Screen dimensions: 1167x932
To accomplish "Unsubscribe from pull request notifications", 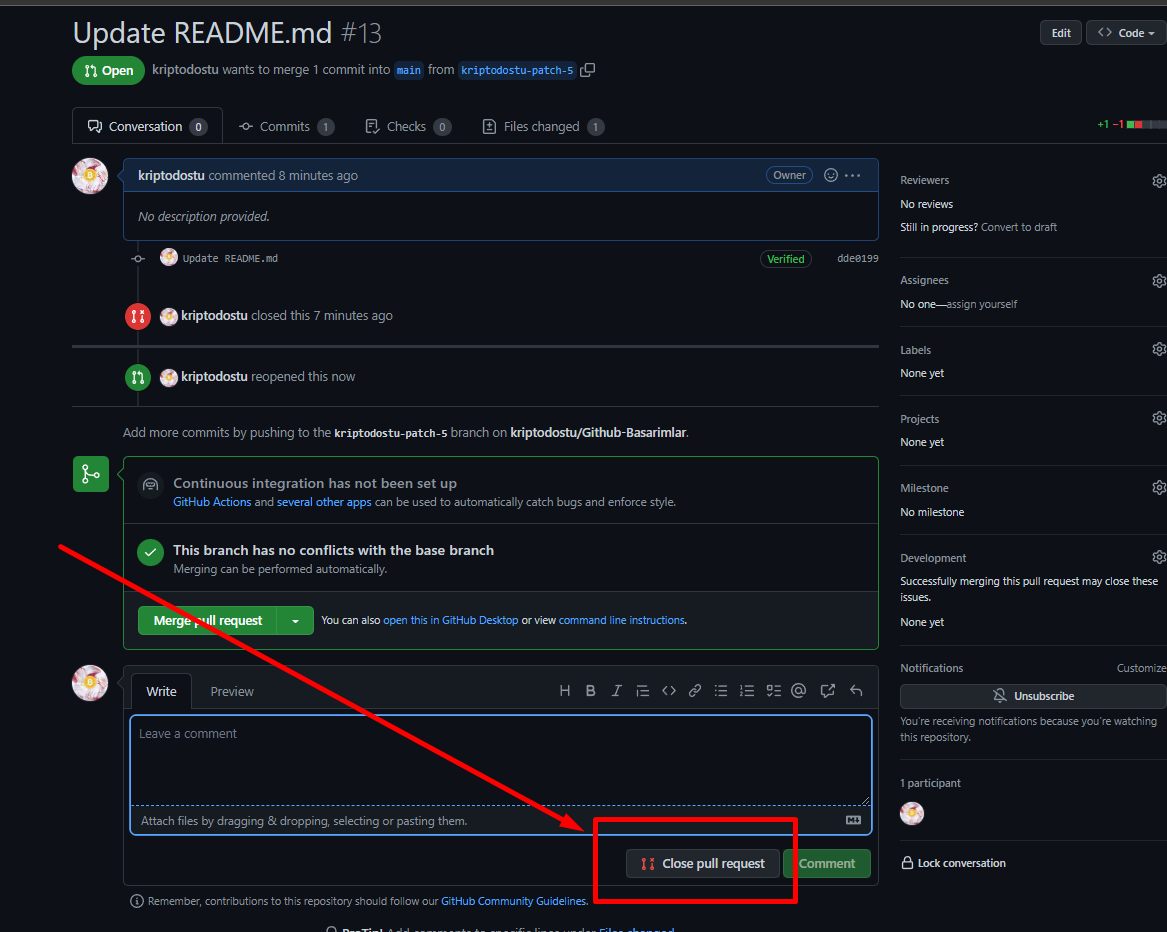I will (1033, 696).
